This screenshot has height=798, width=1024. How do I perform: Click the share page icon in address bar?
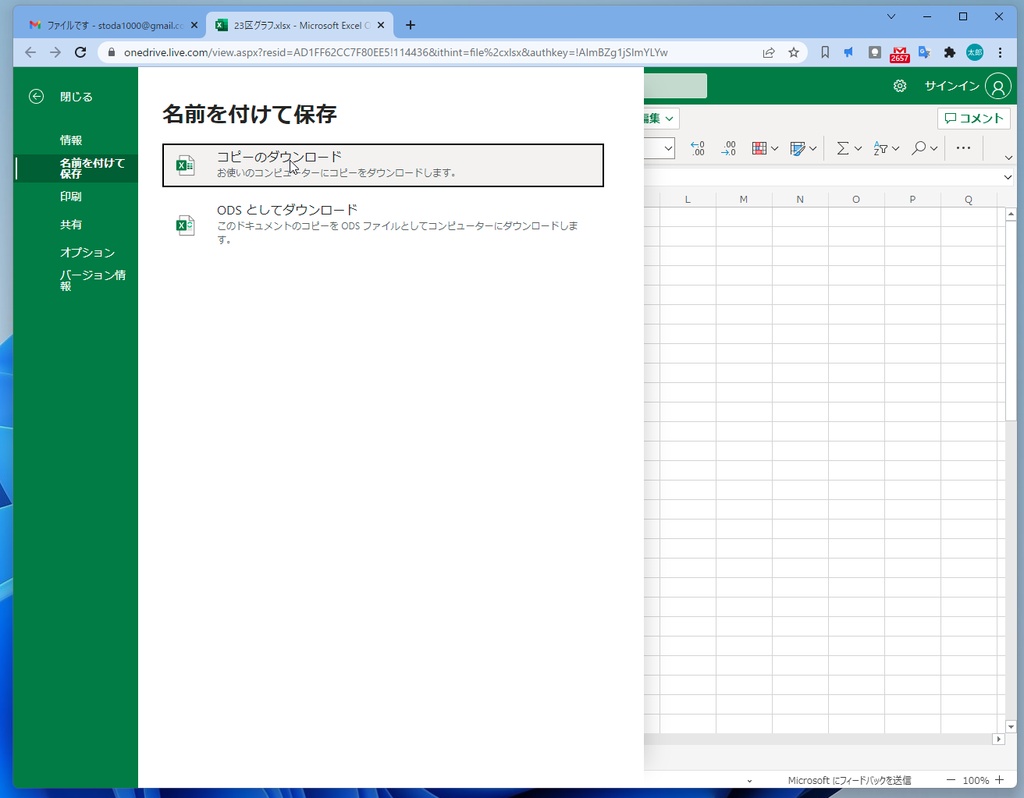pos(769,52)
